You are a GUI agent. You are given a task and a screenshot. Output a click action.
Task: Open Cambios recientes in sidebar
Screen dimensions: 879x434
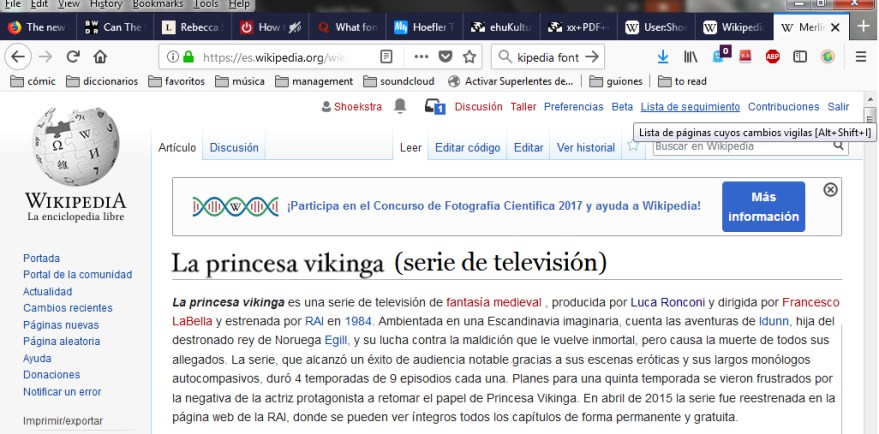point(68,308)
